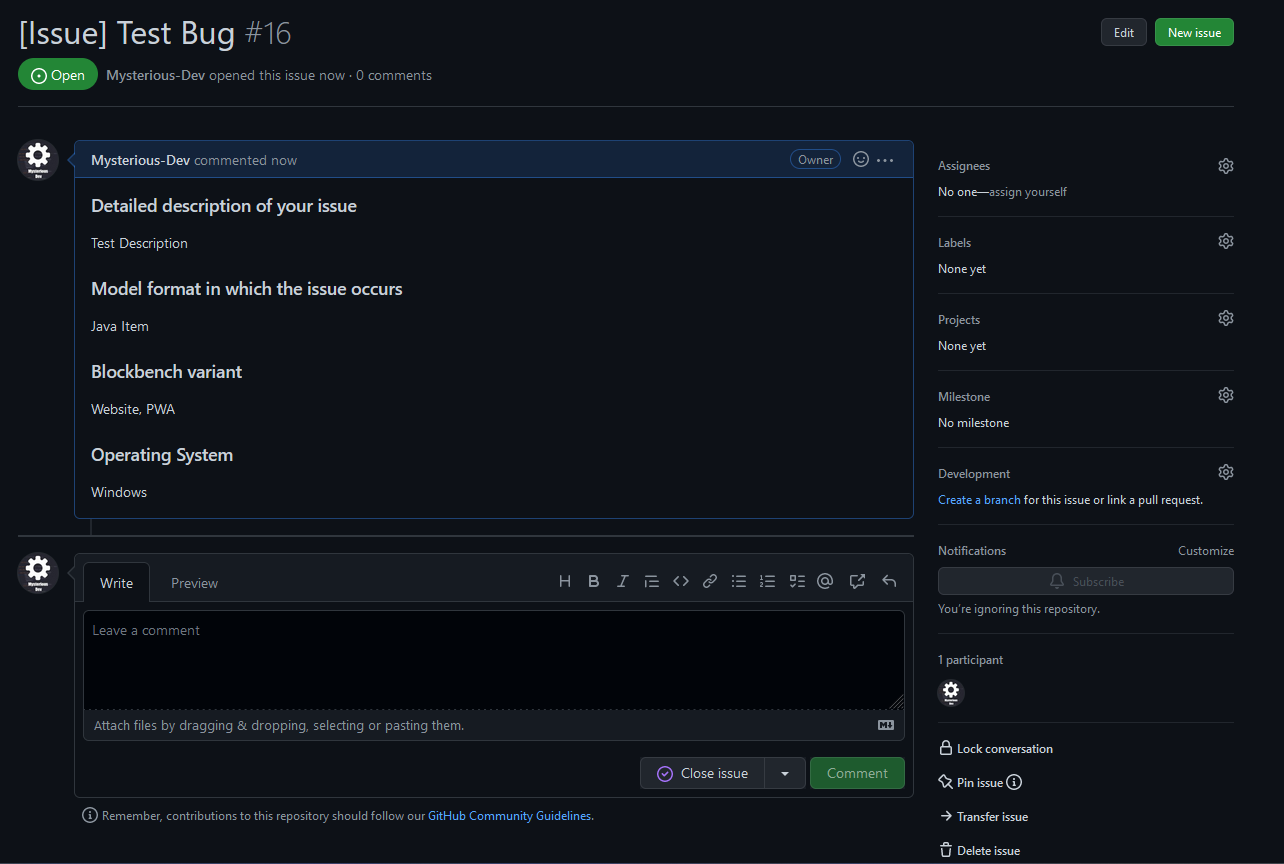The image size is (1284, 864).
Task: Switch to the Preview tab
Action: coord(194,583)
